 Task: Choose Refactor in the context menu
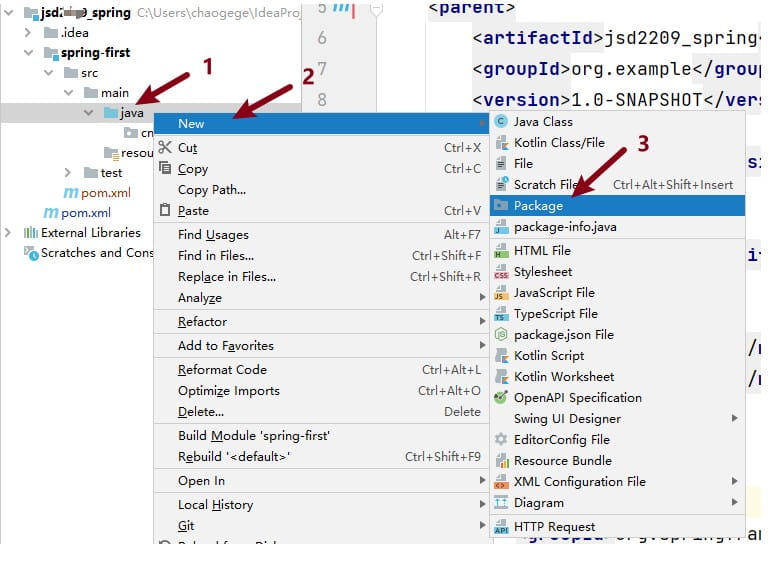coord(322,322)
